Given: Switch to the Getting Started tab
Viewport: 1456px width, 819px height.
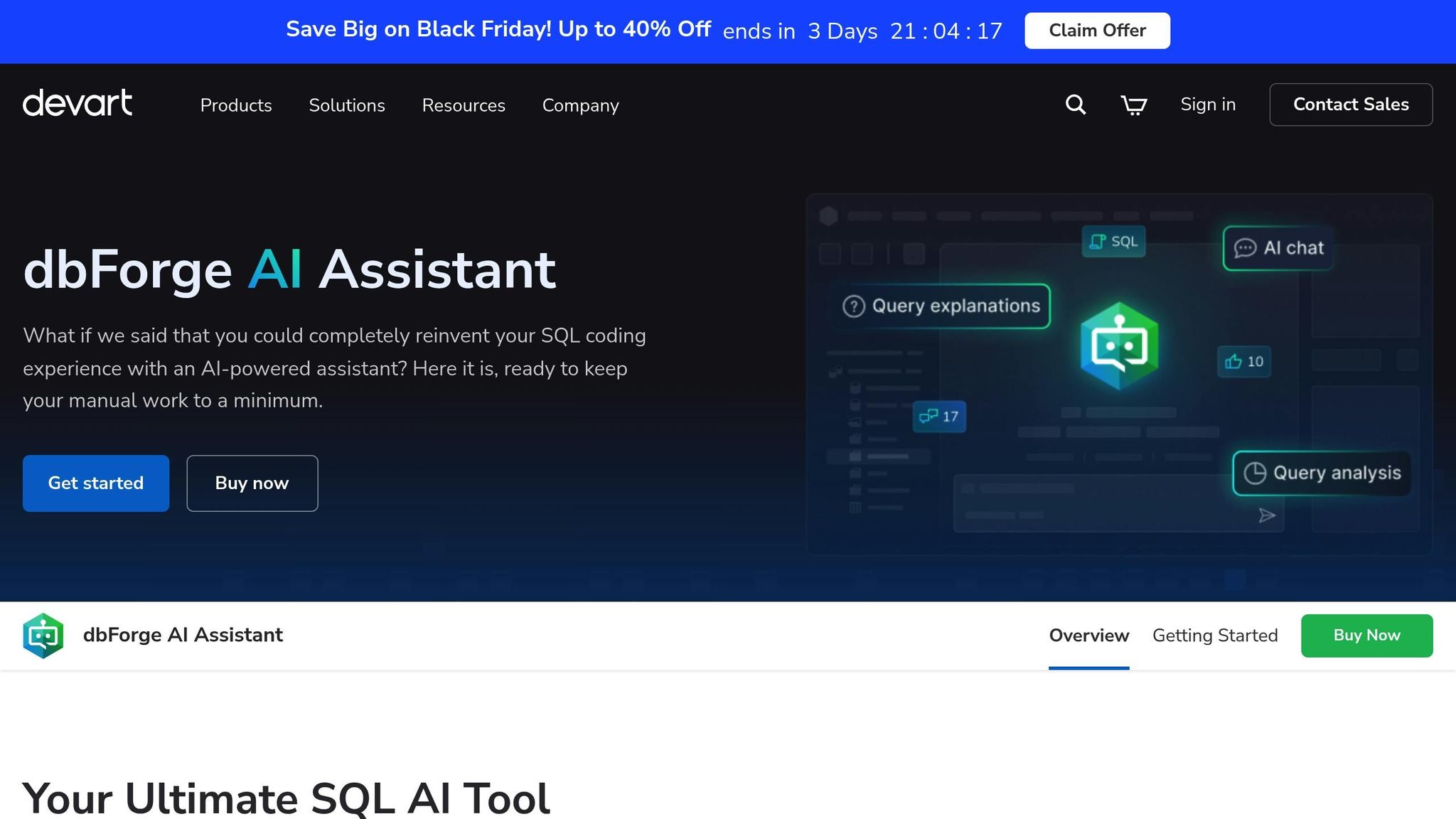Looking at the screenshot, I should [x=1215, y=635].
